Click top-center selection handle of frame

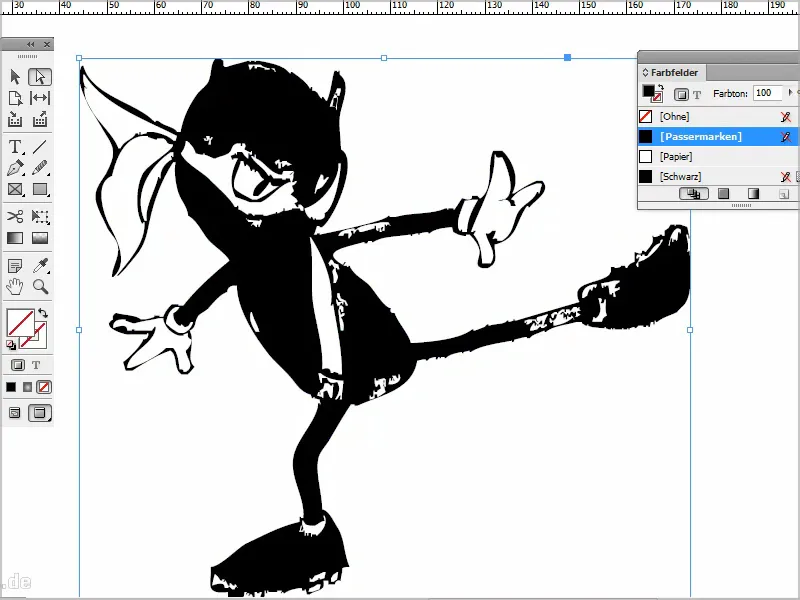click(x=384, y=58)
